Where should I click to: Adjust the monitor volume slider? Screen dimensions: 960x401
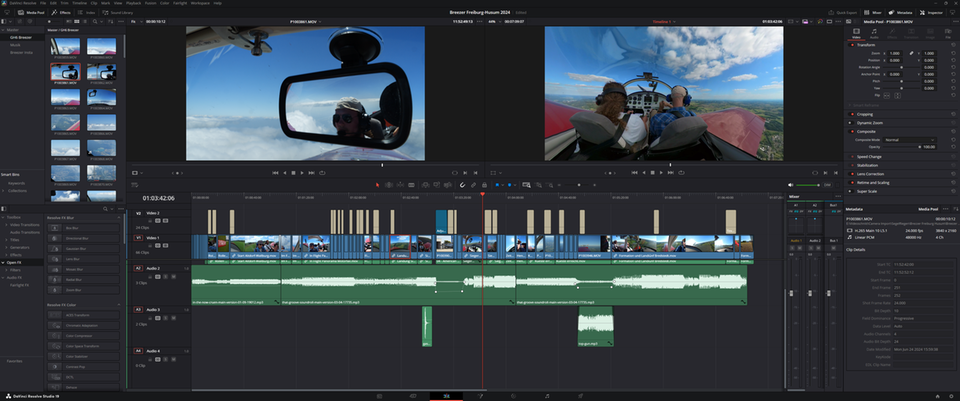coord(808,185)
